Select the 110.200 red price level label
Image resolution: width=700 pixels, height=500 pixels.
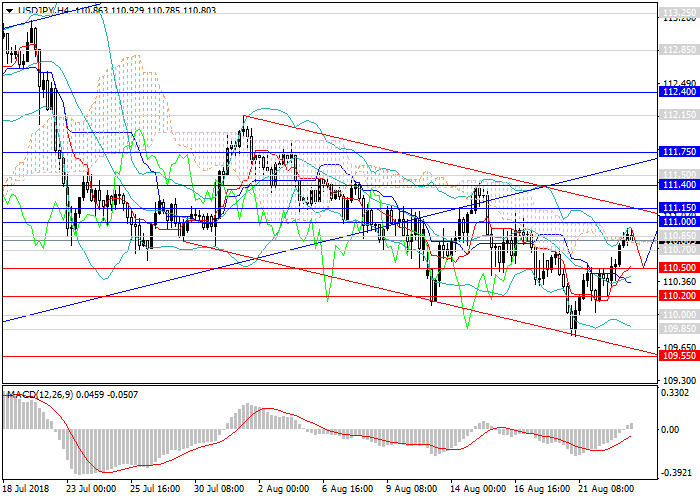tap(678, 296)
